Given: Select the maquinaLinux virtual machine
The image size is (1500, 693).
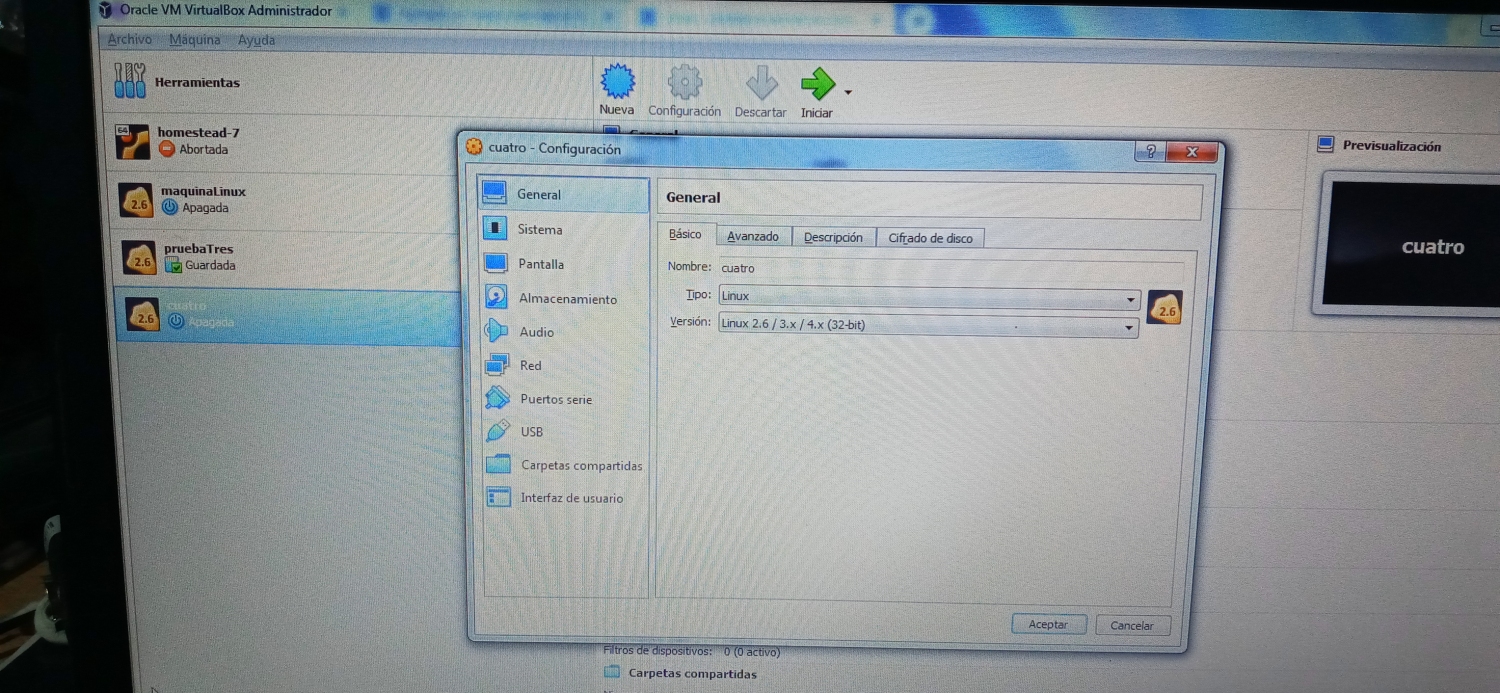Looking at the screenshot, I should click(287, 200).
